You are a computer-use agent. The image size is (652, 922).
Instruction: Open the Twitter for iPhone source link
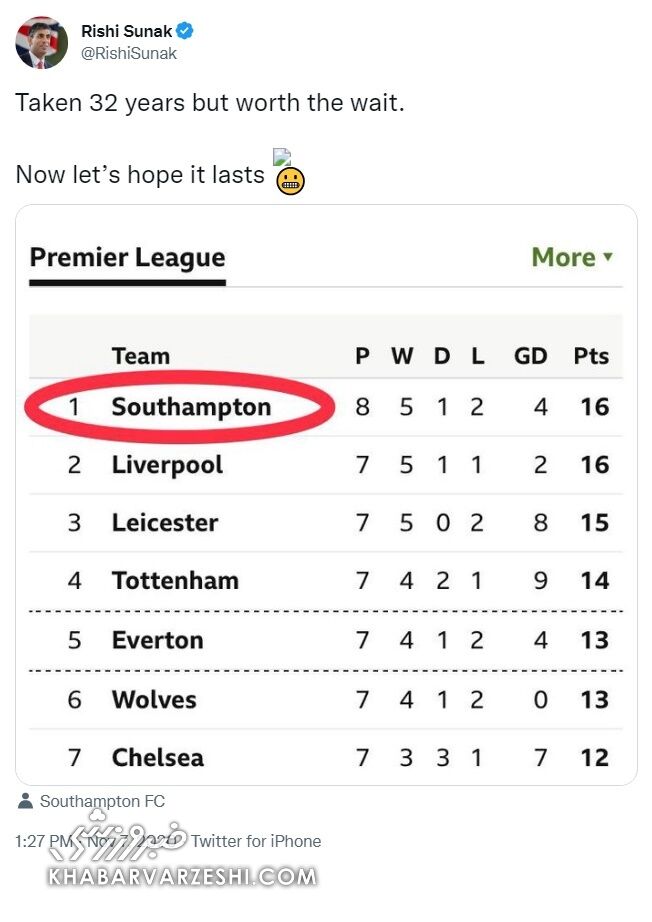click(x=256, y=841)
